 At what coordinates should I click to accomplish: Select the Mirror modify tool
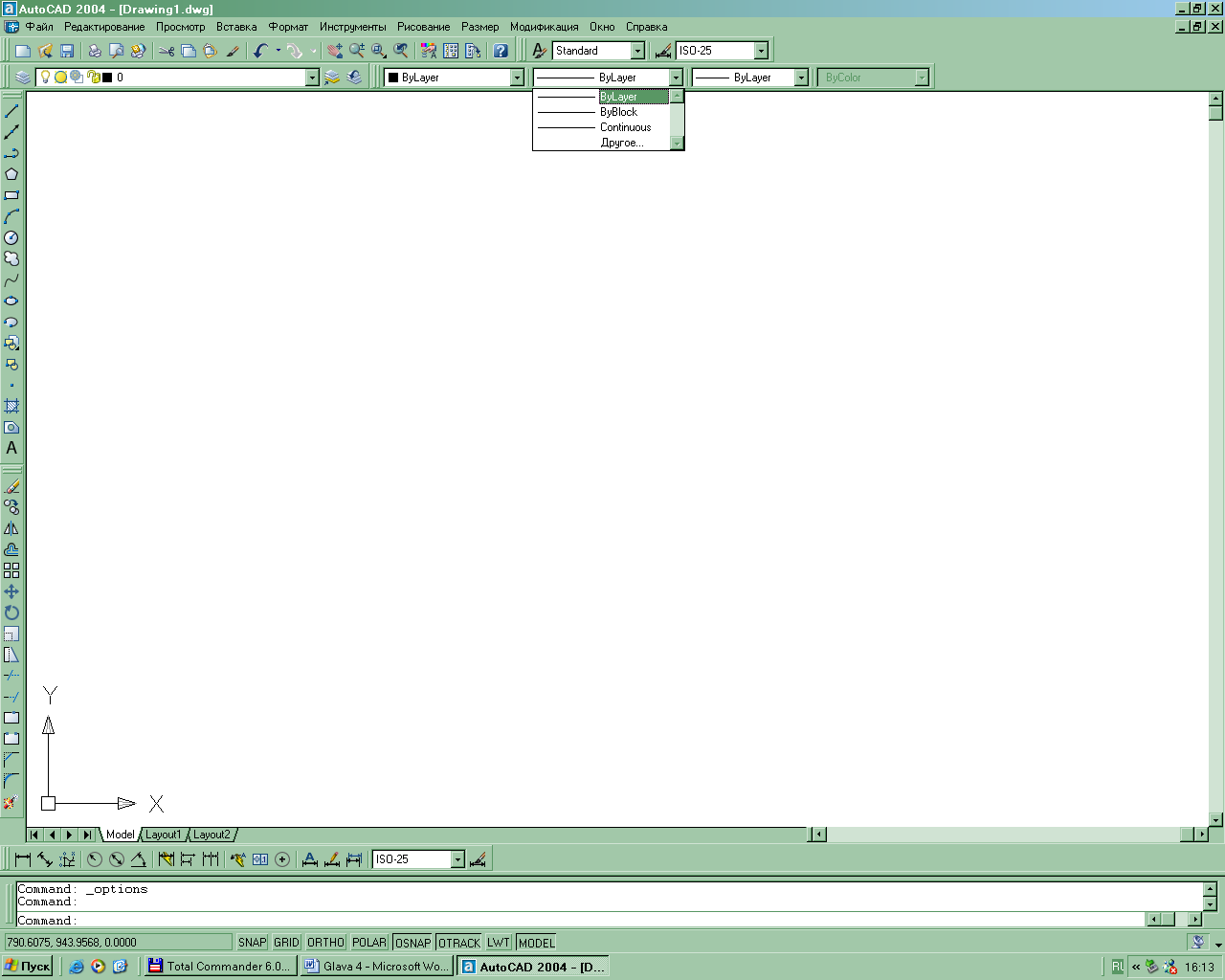coord(11,528)
